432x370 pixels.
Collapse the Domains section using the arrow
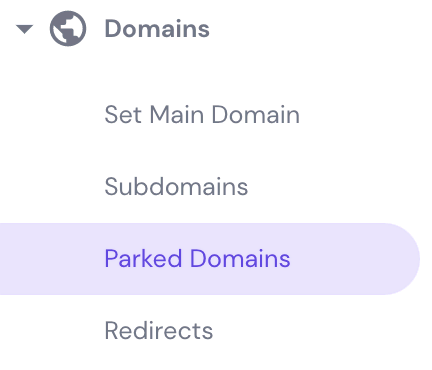[x=25, y=29]
